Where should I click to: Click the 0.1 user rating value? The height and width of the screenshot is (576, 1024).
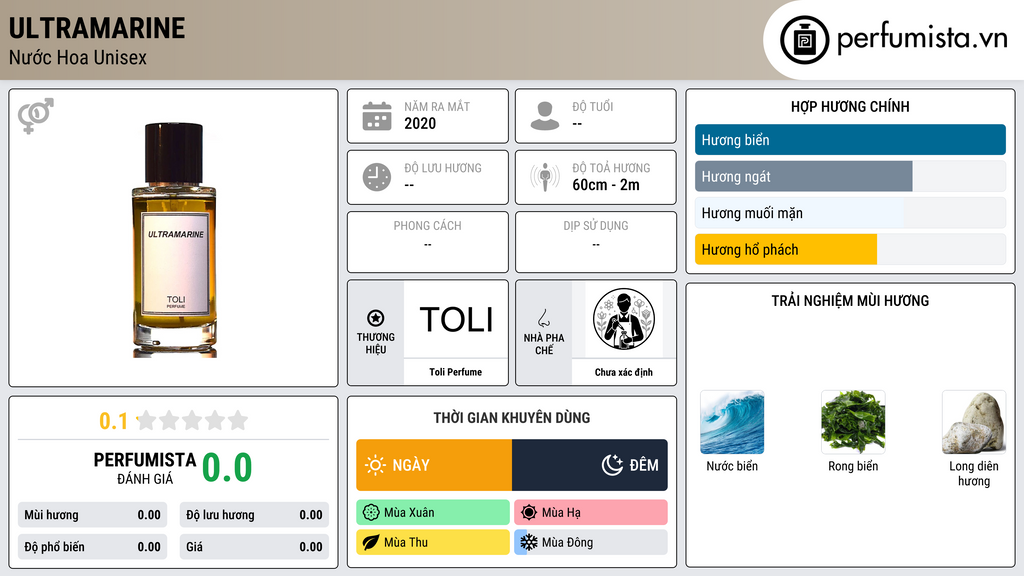pos(113,421)
